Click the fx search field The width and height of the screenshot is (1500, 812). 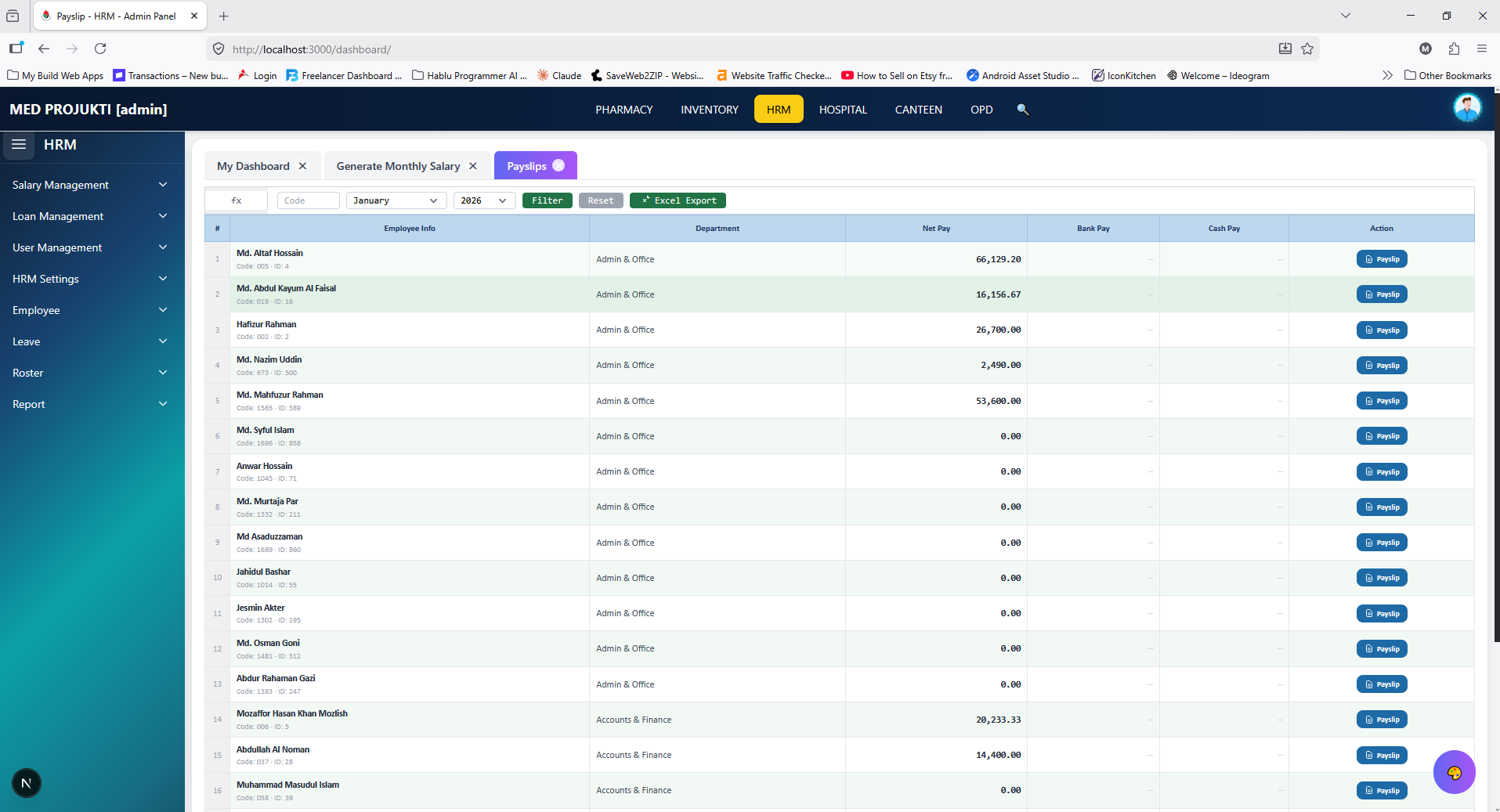(237, 200)
